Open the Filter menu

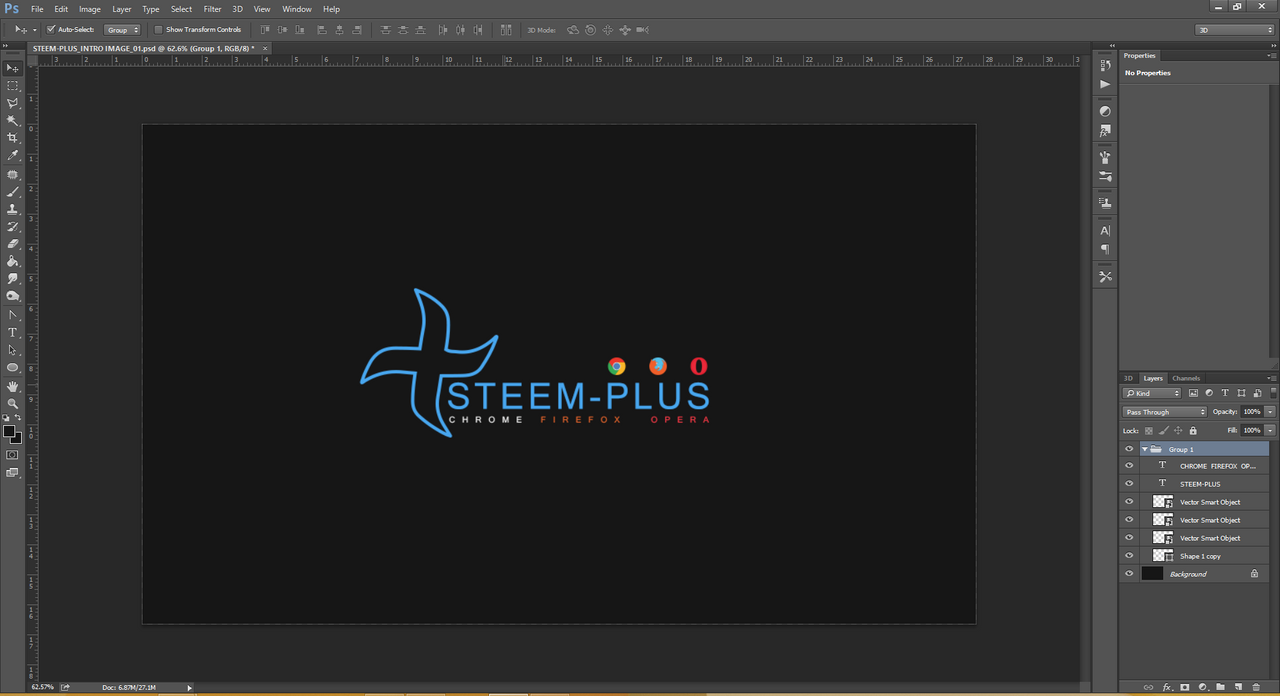pyautogui.click(x=212, y=9)
